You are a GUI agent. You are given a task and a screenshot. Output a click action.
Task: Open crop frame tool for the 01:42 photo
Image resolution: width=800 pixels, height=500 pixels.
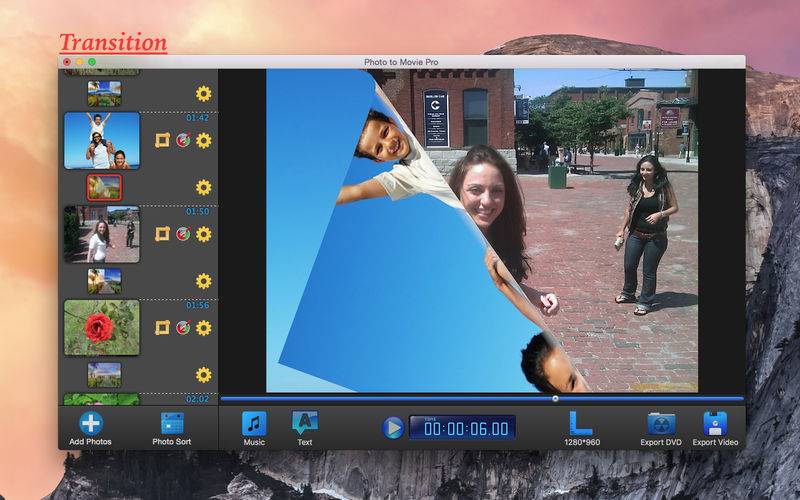pos(162,140)
